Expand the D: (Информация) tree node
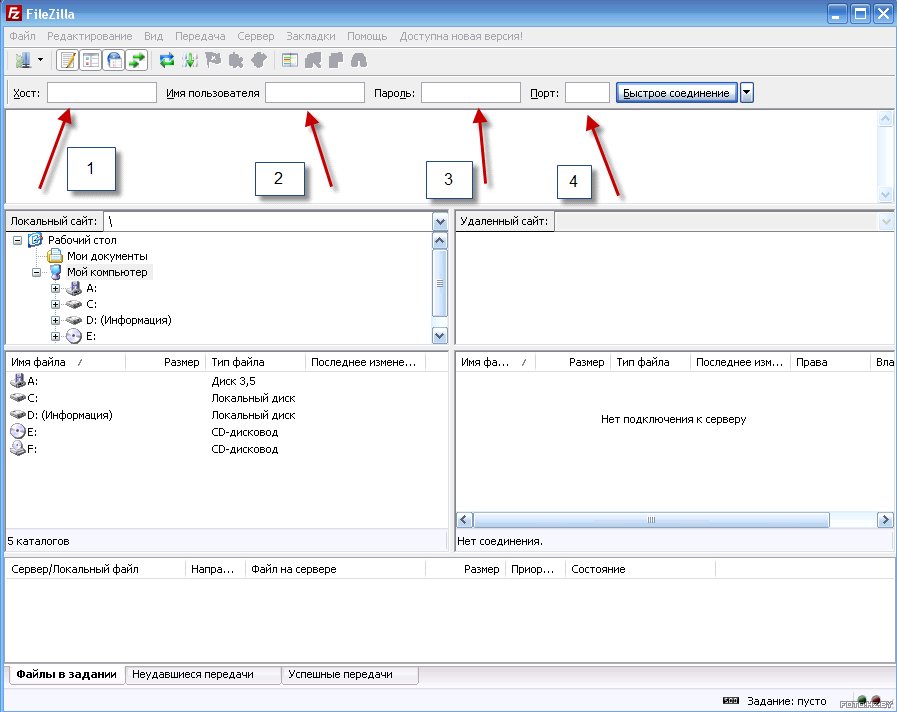 tap(55, 320)
